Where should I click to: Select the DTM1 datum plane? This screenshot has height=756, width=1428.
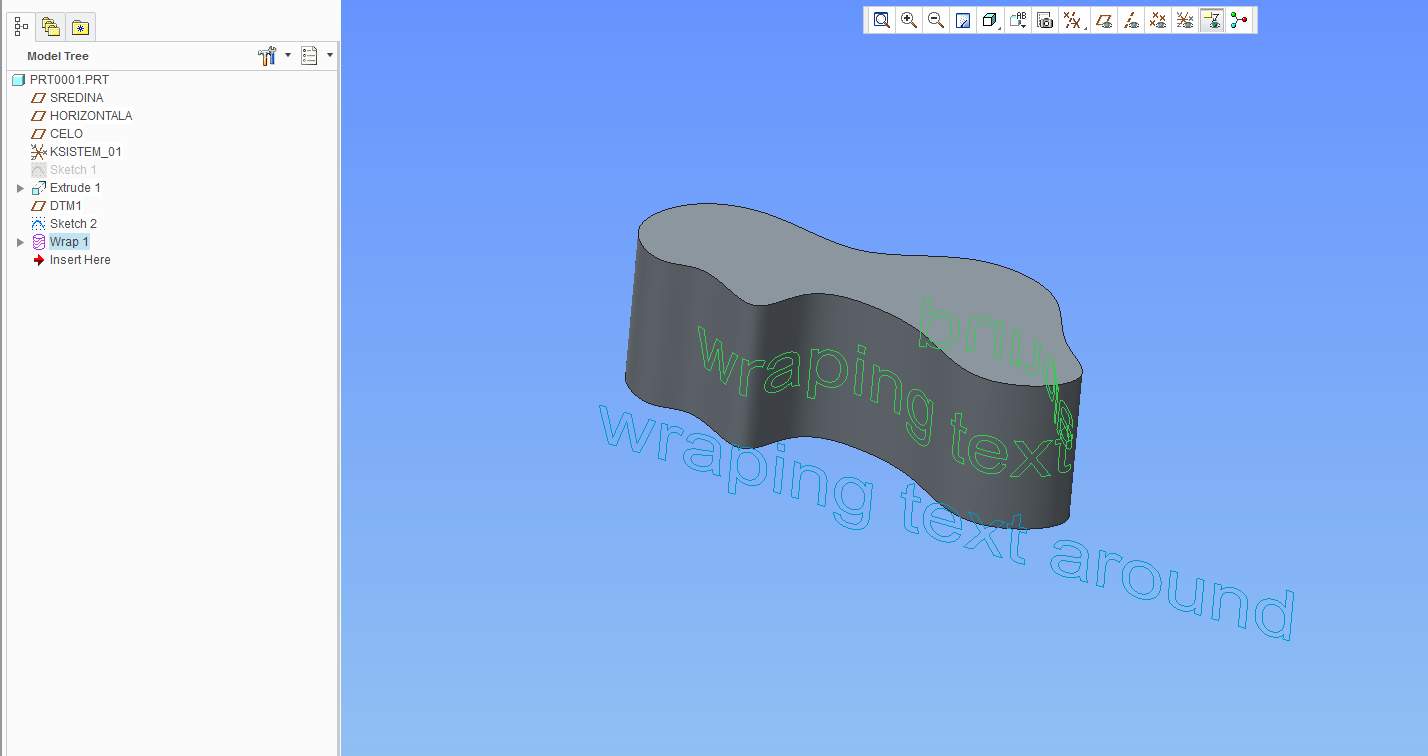(66, 206)
